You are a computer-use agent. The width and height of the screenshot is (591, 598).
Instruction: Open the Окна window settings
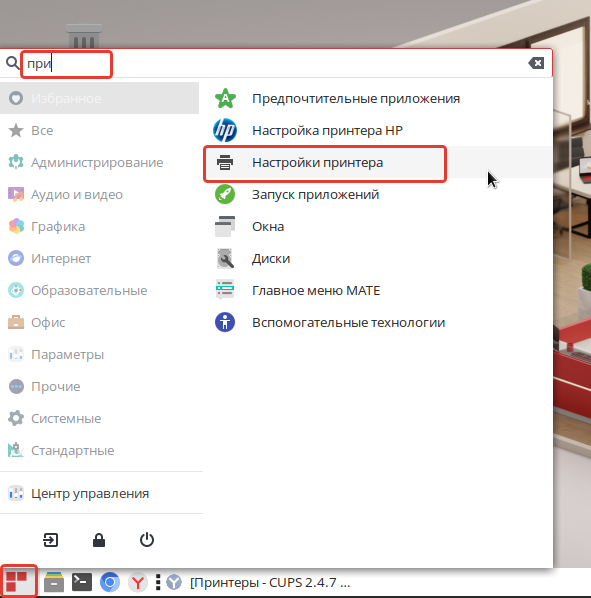pyautogui.click(x=377, y=227)
